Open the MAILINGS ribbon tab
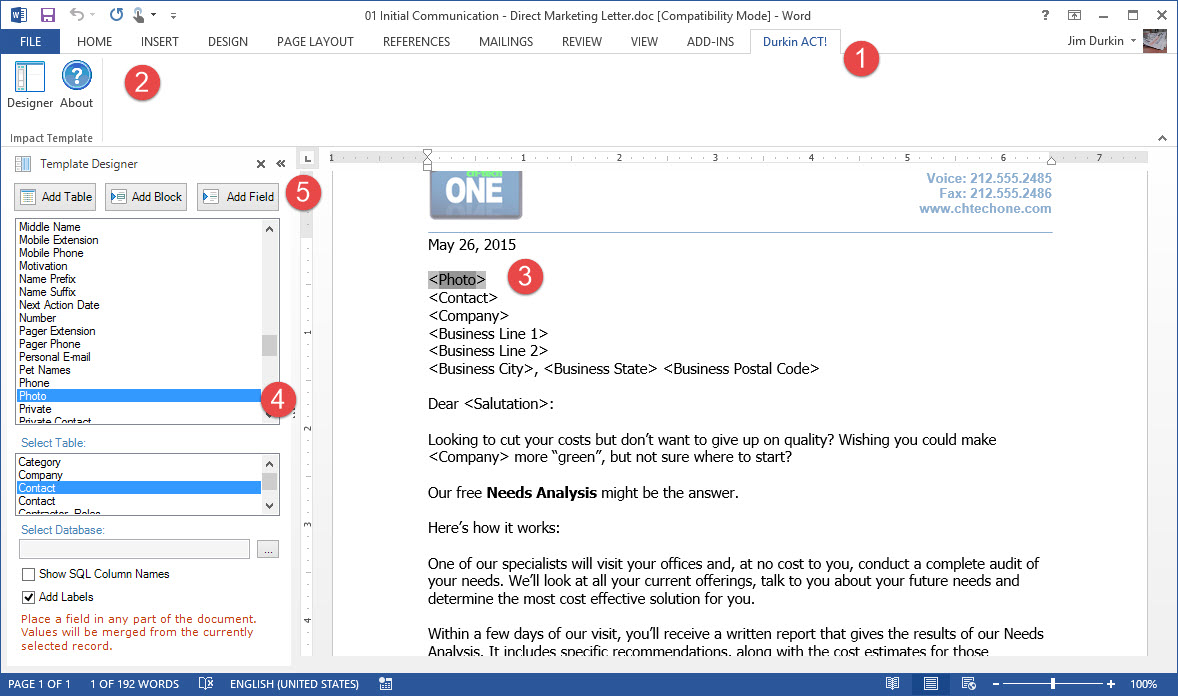Viewport: 1178px width, 696px height. (x=505, y=41)
